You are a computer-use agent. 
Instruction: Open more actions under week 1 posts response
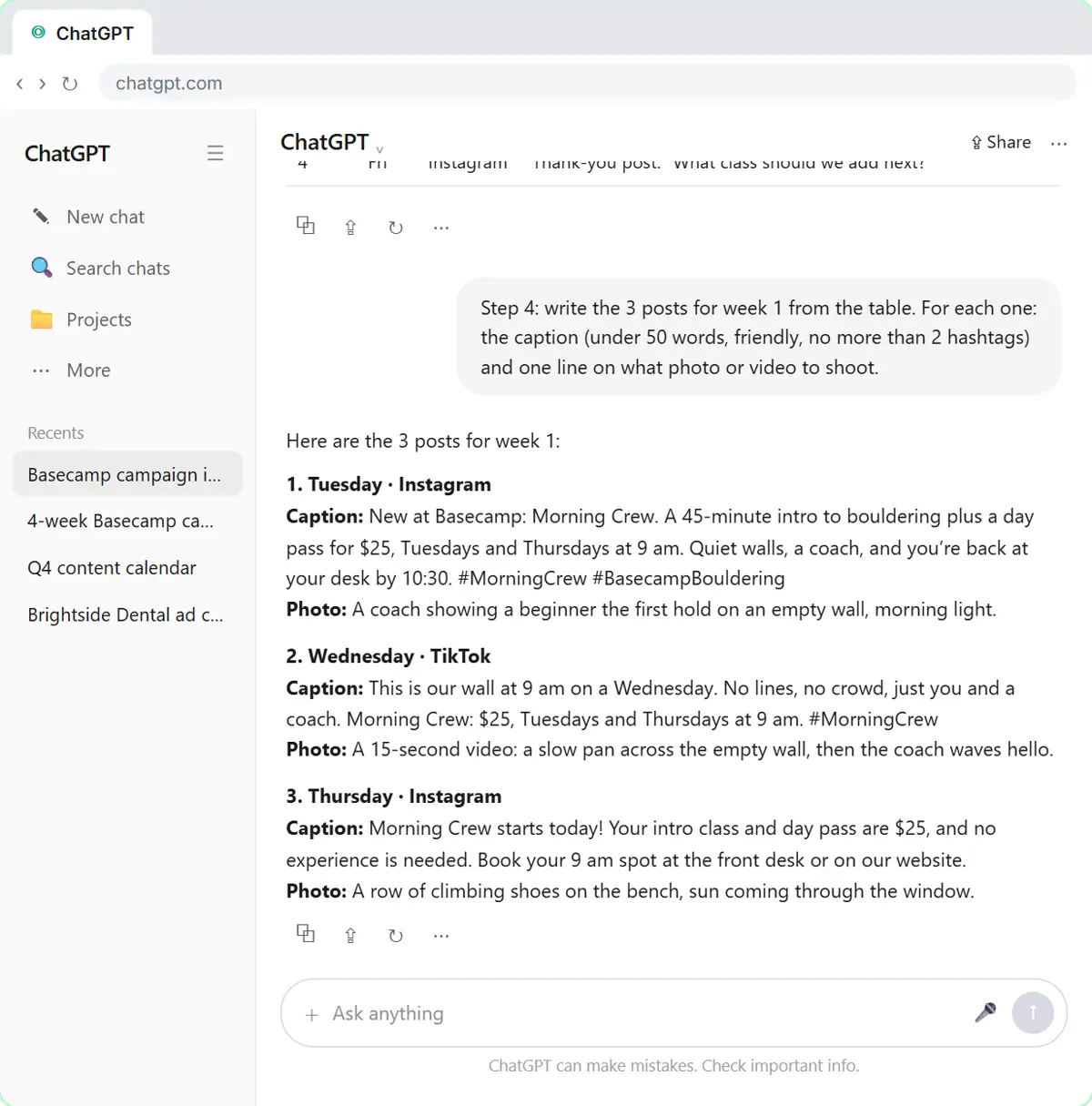coord(441,936)
